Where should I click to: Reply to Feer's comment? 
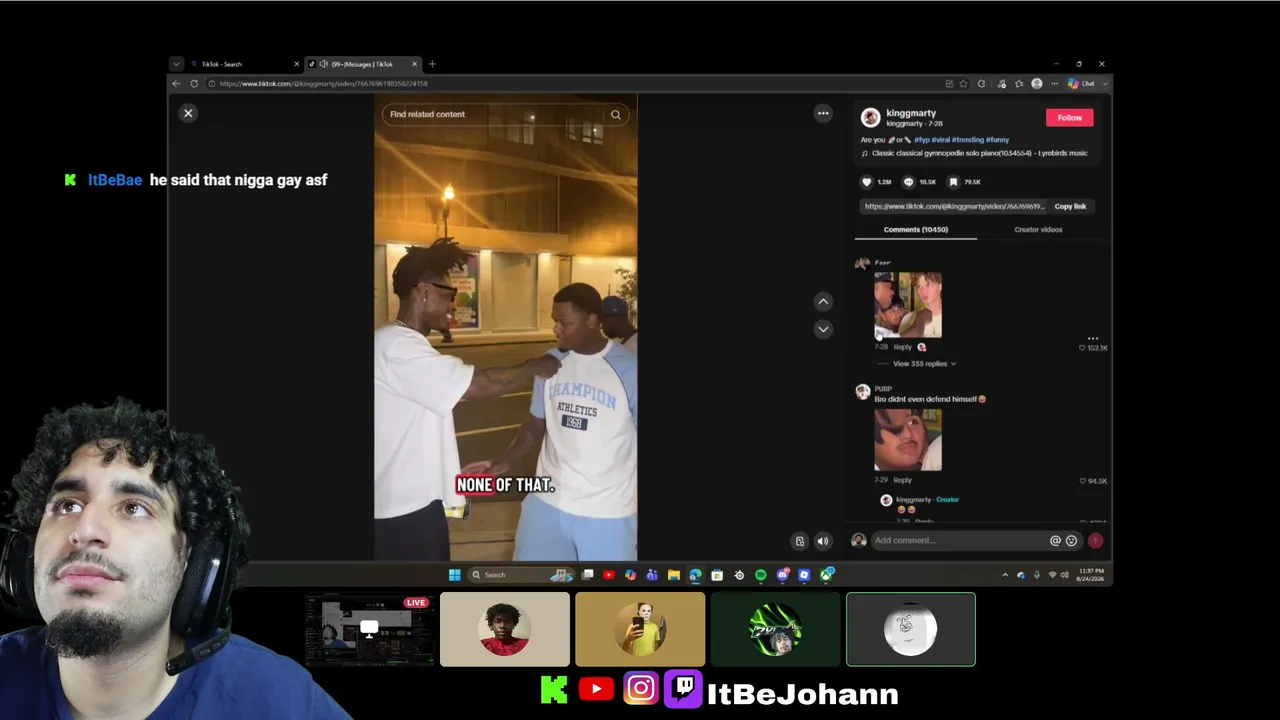point(903,347)
